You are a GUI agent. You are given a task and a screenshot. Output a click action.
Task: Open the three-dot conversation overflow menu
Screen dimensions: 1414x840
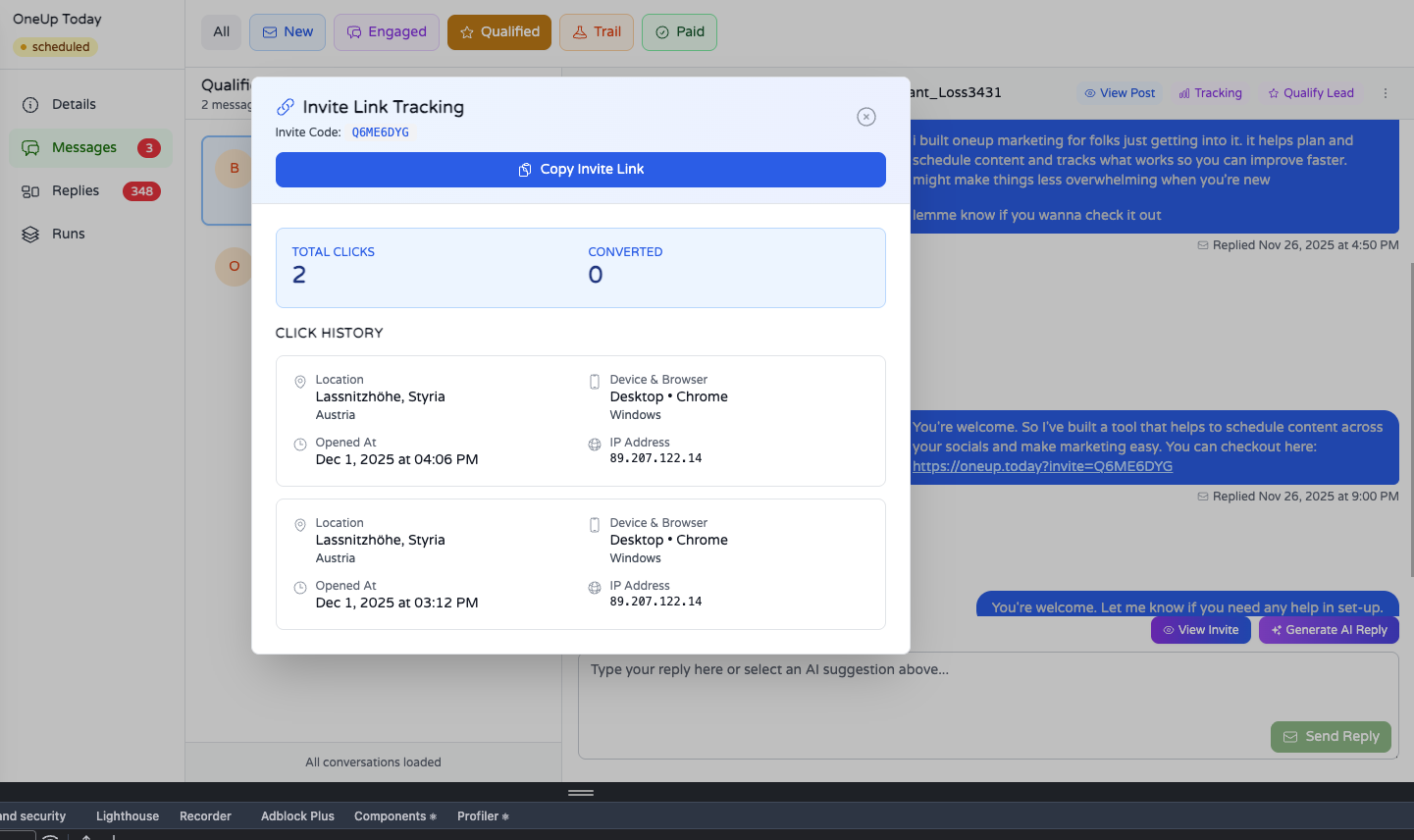[1386, 93]
